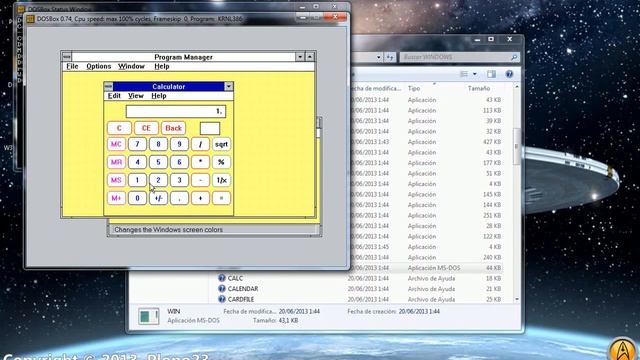Click the MR memory recall key
Screen dimensions: 640x360
point(116,162)
